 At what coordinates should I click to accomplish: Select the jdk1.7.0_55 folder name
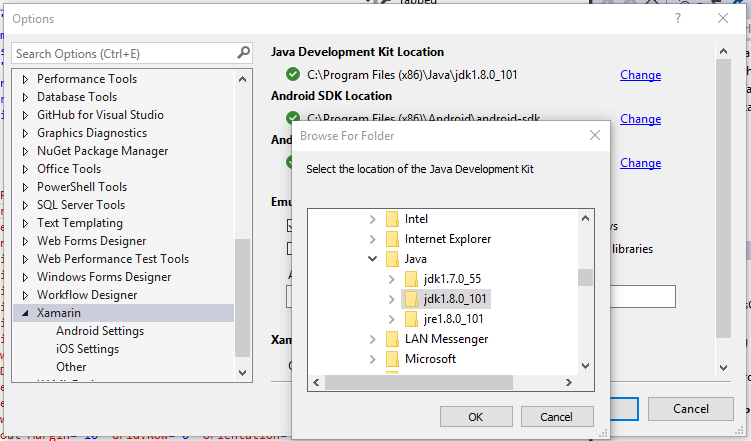pos(452,279)
